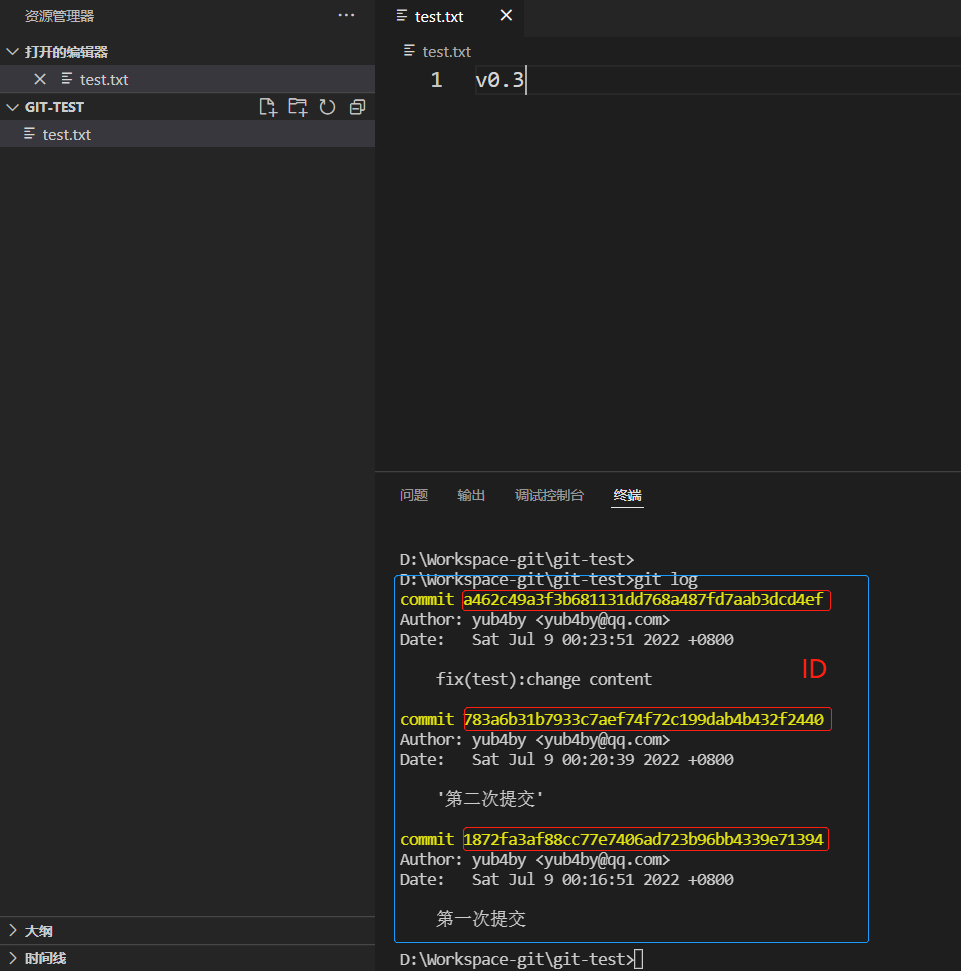Click the Author line under commit 783a6b3
The image size is (961, 971).
[x=535, y=739]
